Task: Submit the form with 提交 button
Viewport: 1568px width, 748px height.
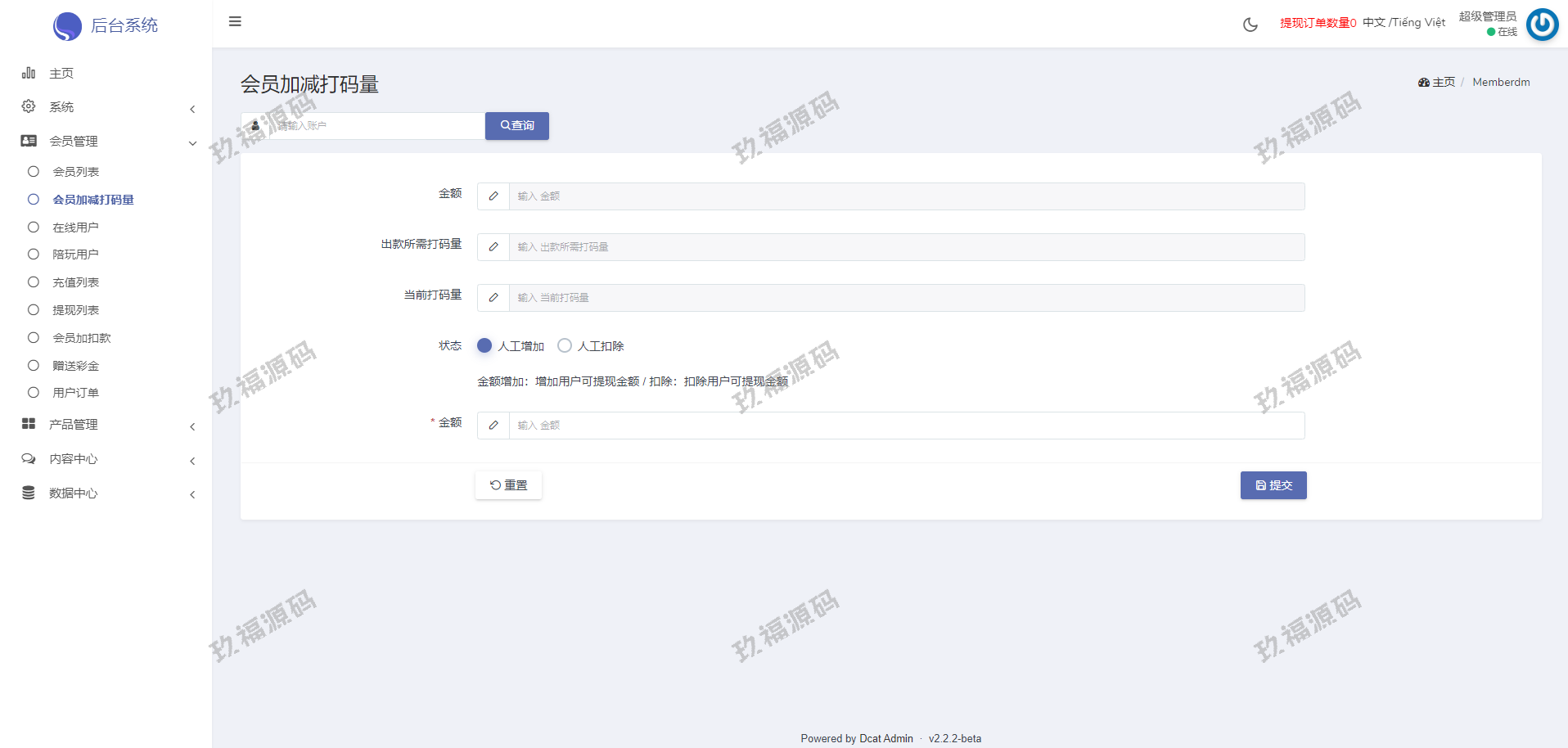Action: point(1273,485)
